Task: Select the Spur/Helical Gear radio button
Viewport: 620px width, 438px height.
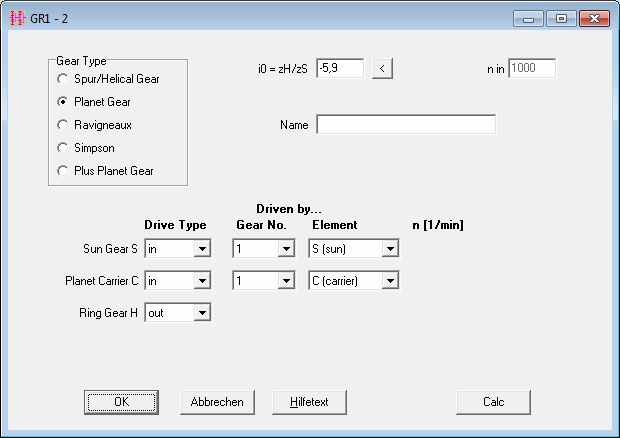Action: click(x=64, y=78)
